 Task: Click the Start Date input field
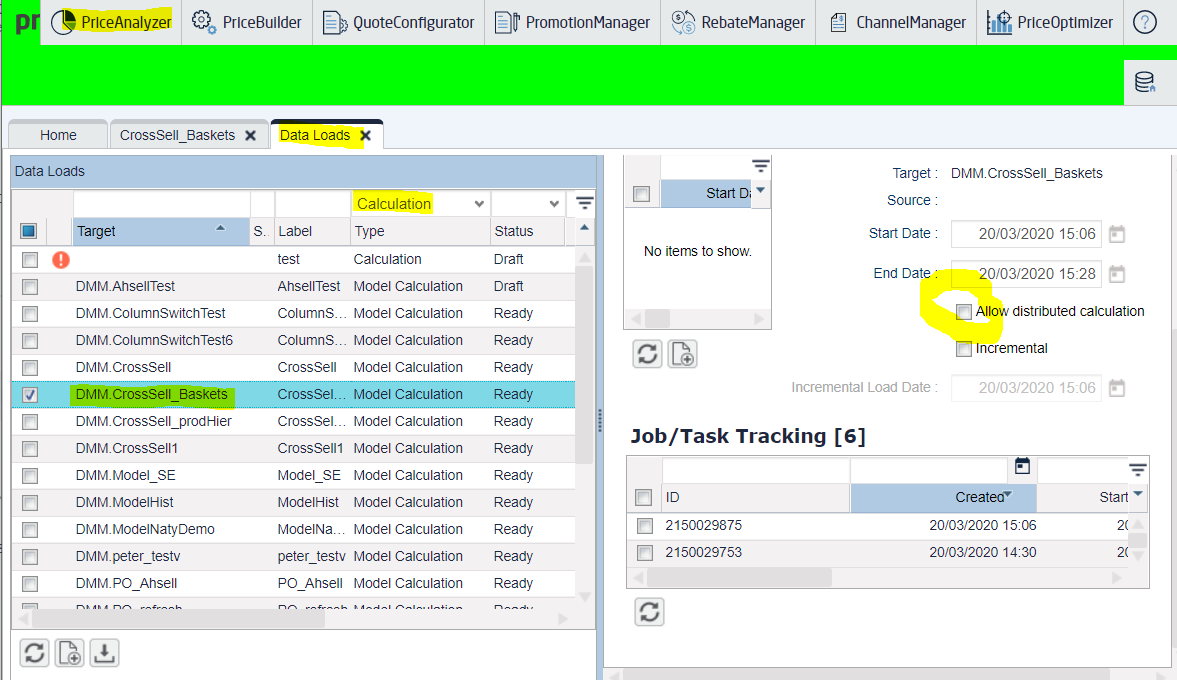coord(1026,234)
